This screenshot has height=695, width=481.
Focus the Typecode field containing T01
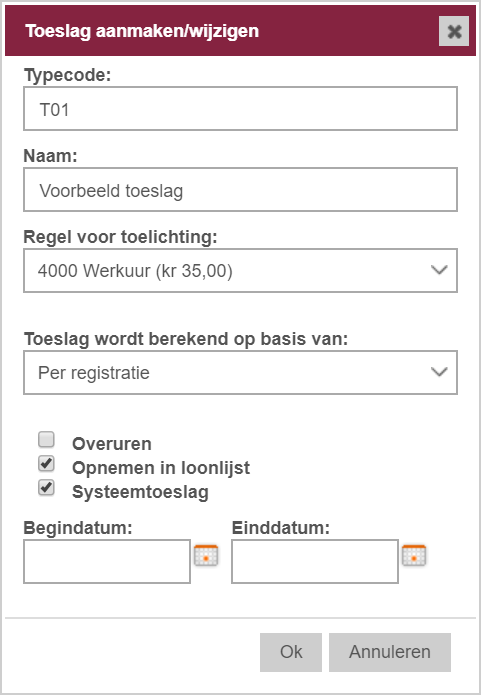click(x=240, y=109)
